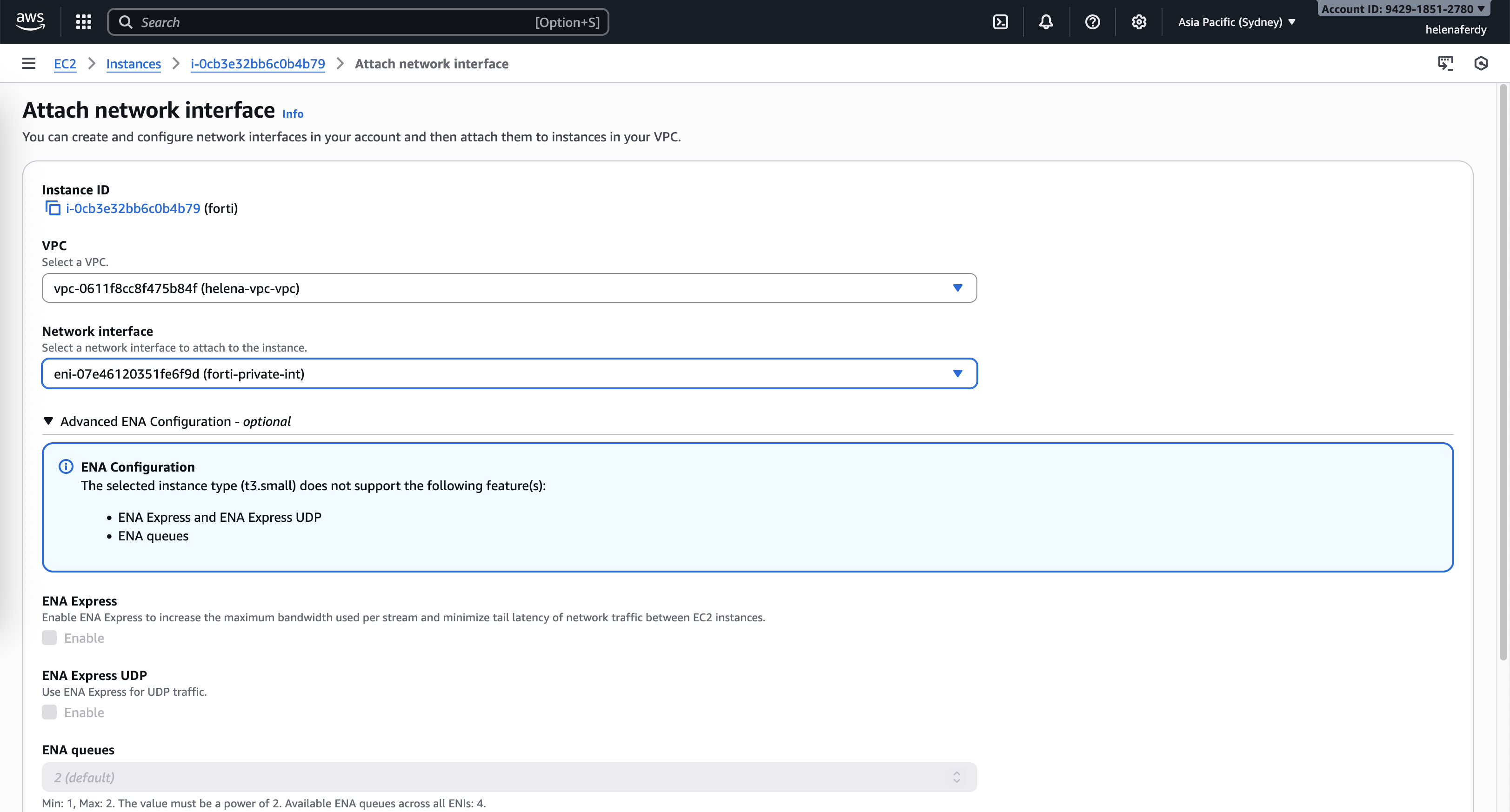Open the help question mark menu
The width and height of the screenshot is (1510, 812).
pyautogui.click(x=1092, y=22)
